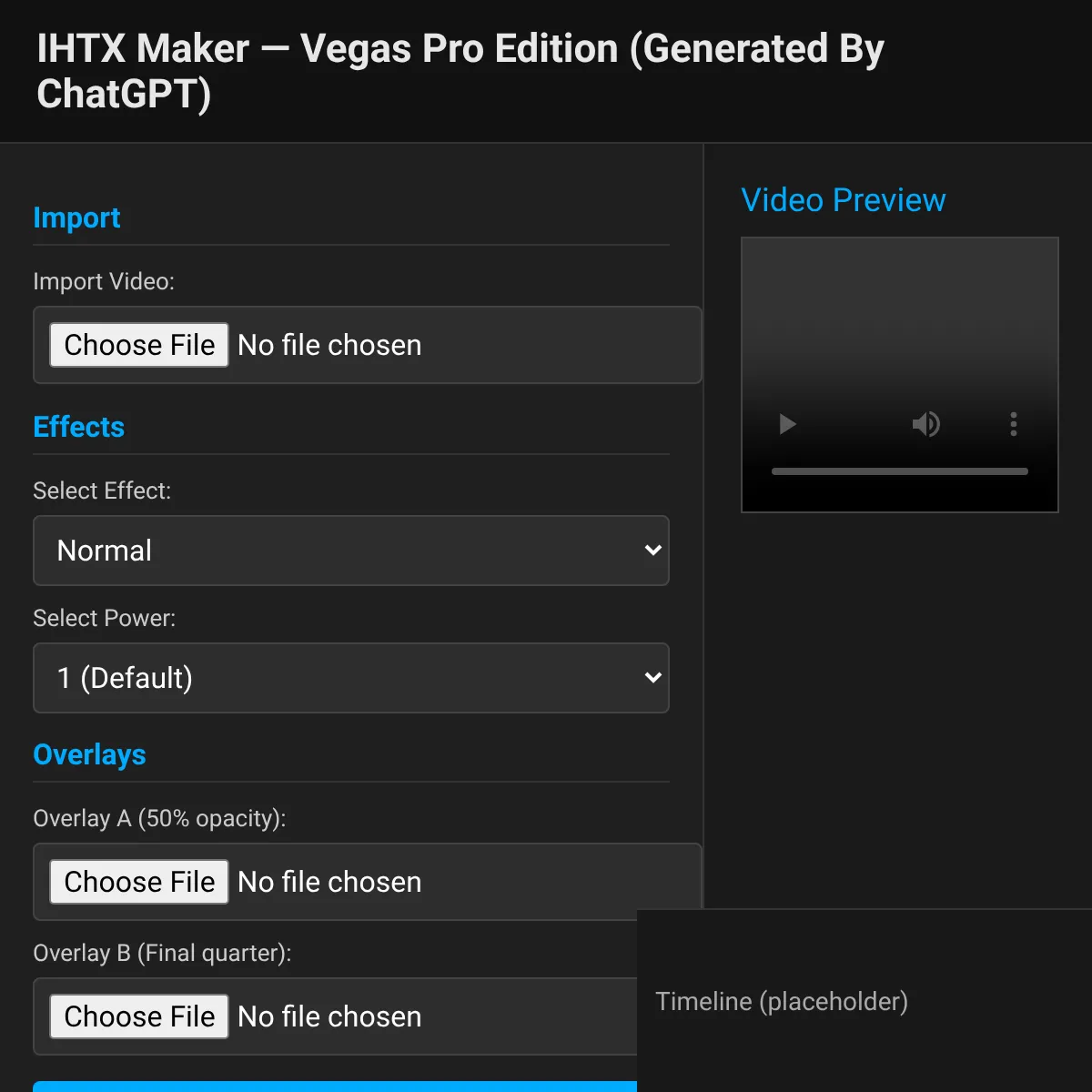Click the IHTX Maker page title
Viewport: 1092px width, 1092px height.
[x=460, y=70]
